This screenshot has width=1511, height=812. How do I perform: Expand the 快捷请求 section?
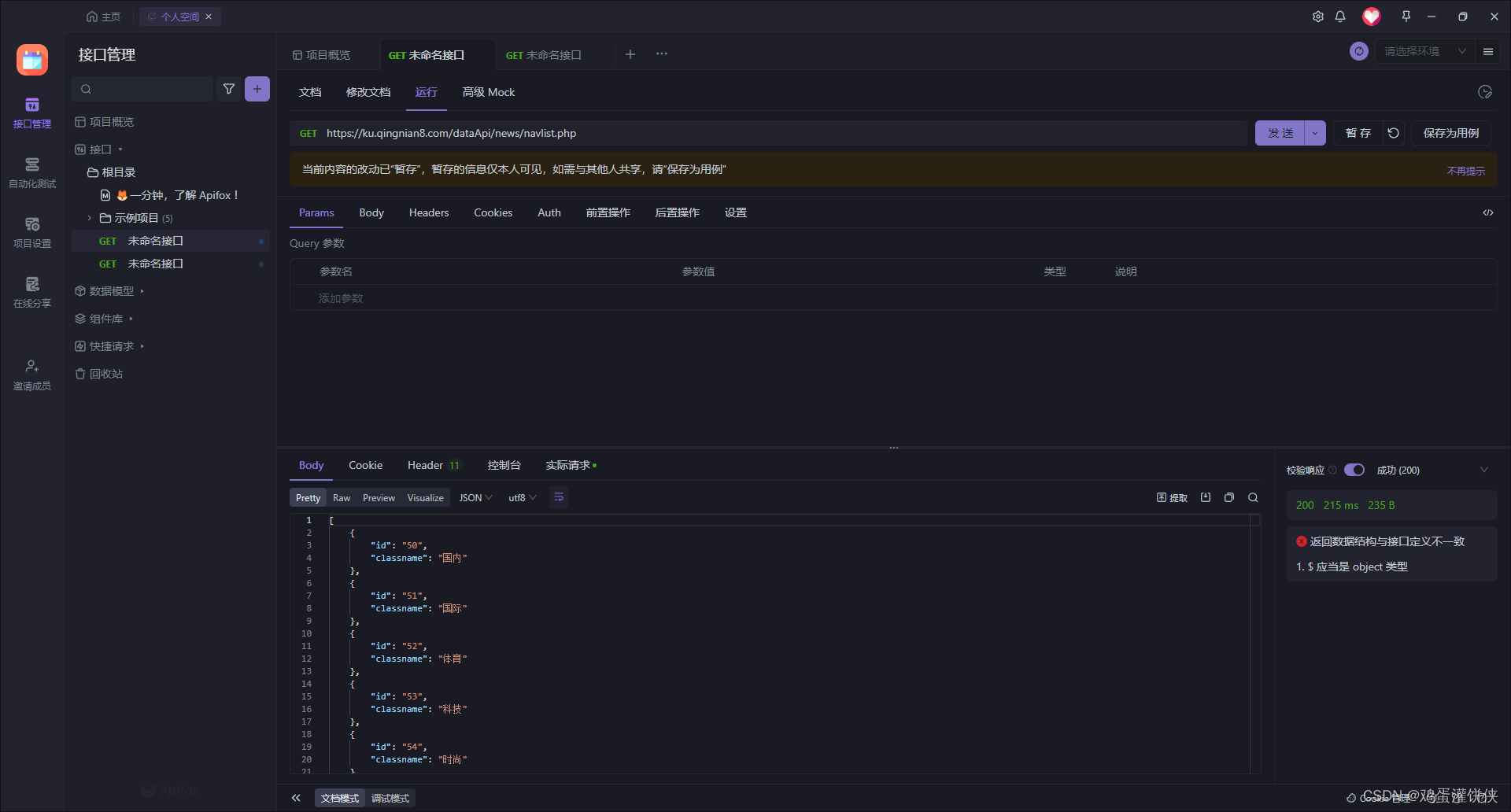click(x=110, y=346)
